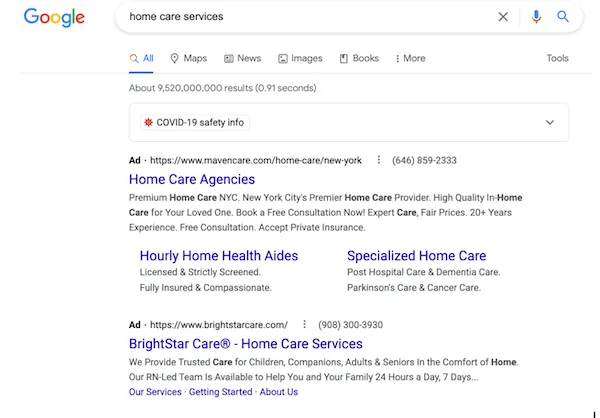Start voice search with microphone icon
This screenshot has width=600, height=418.
click(536, 17)
